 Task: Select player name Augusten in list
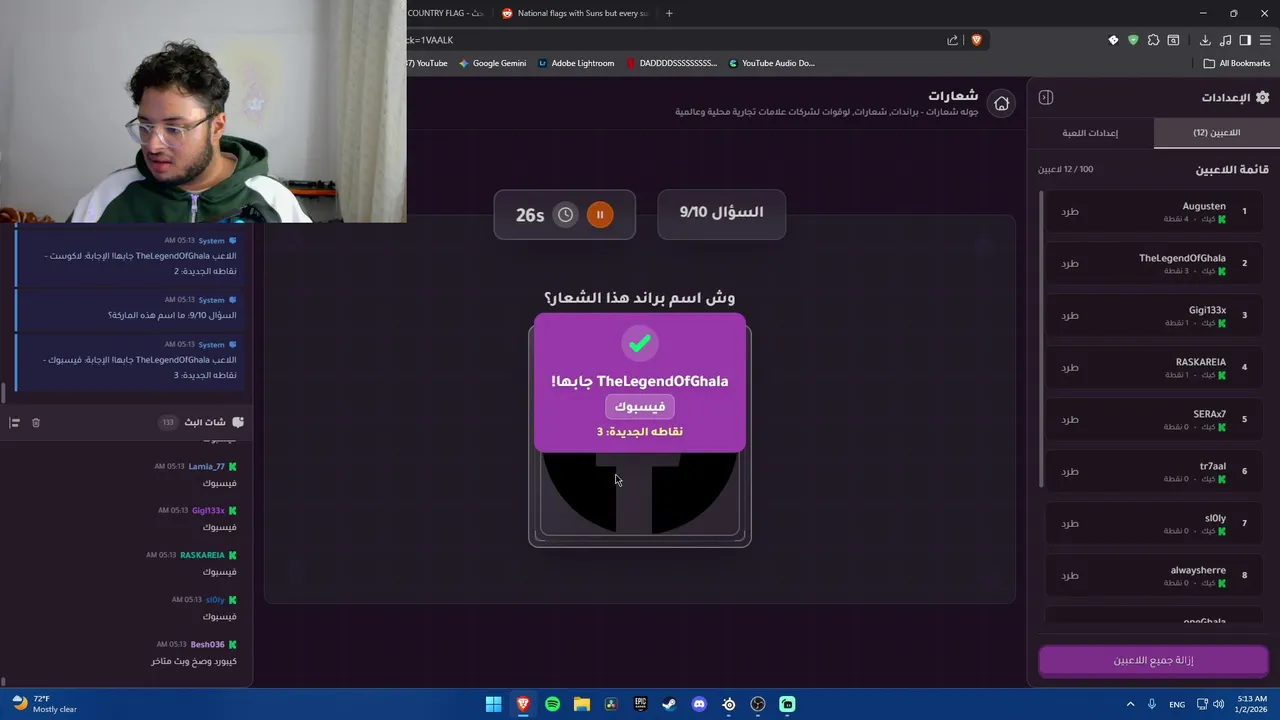pyautogui.click(x=1204, y=206)
